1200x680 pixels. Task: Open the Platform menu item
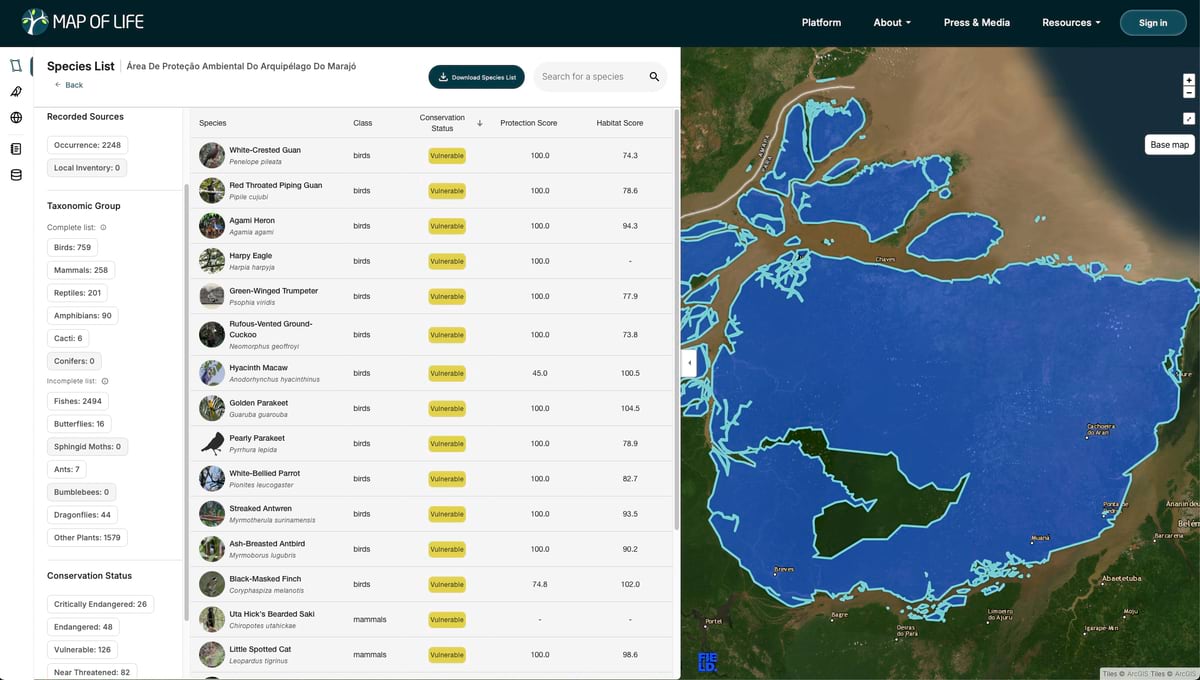click(821, 22)
